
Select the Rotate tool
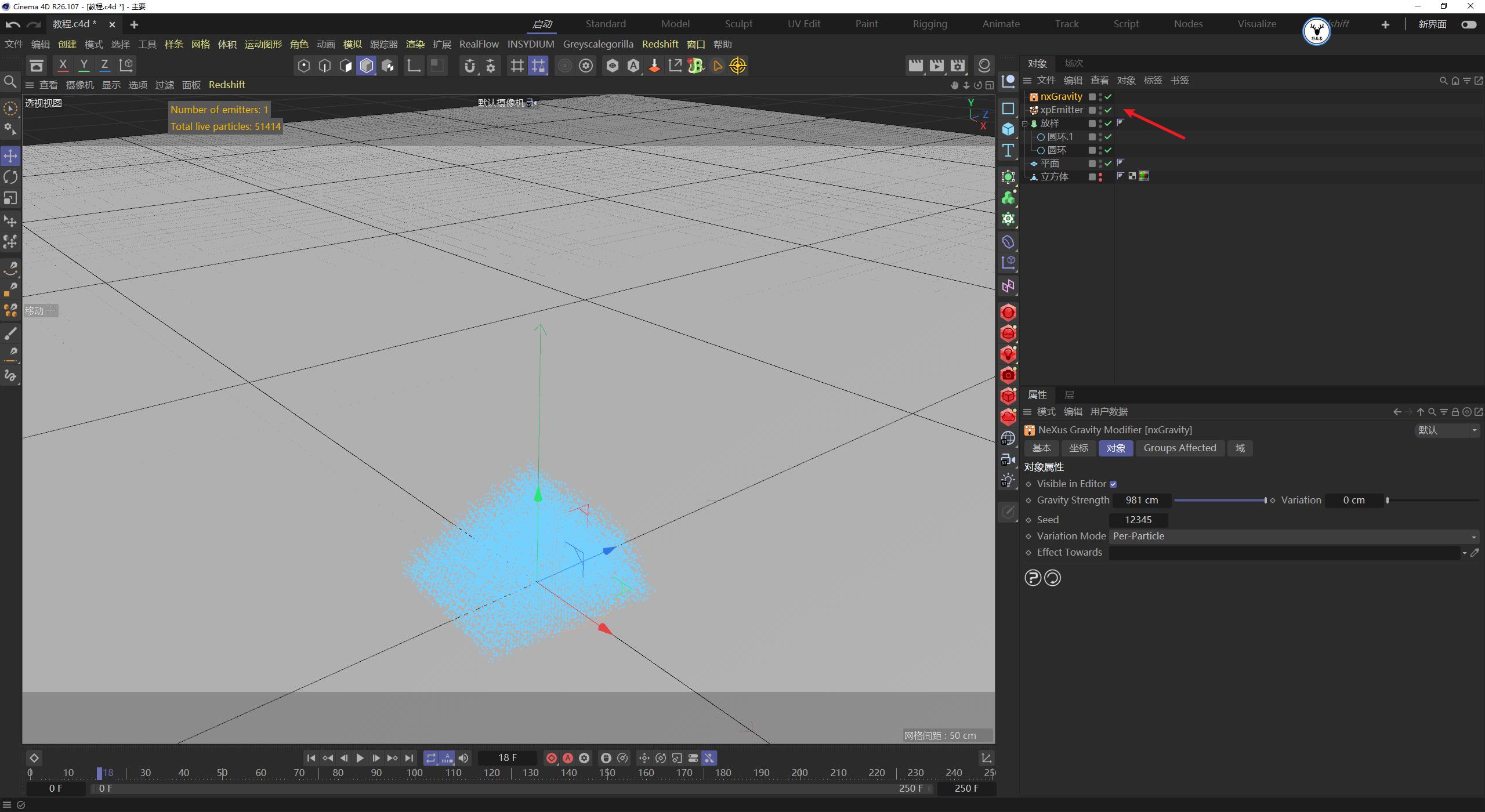[x=10, y=177]
